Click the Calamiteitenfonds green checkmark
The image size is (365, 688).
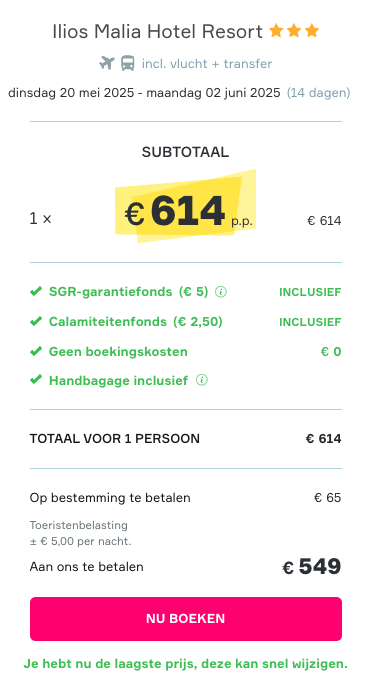pos(36,322)
